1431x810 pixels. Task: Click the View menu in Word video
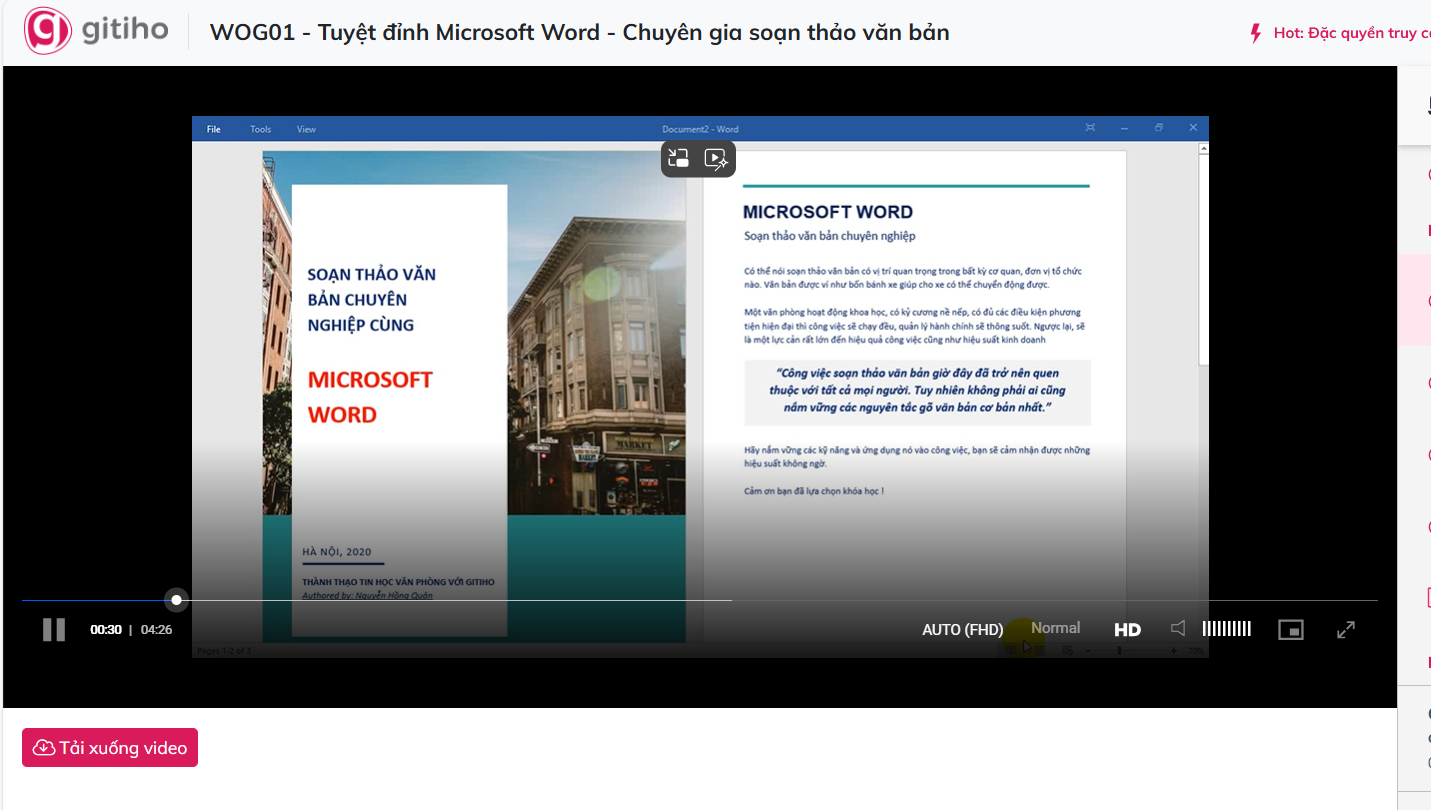click(306, 129)
